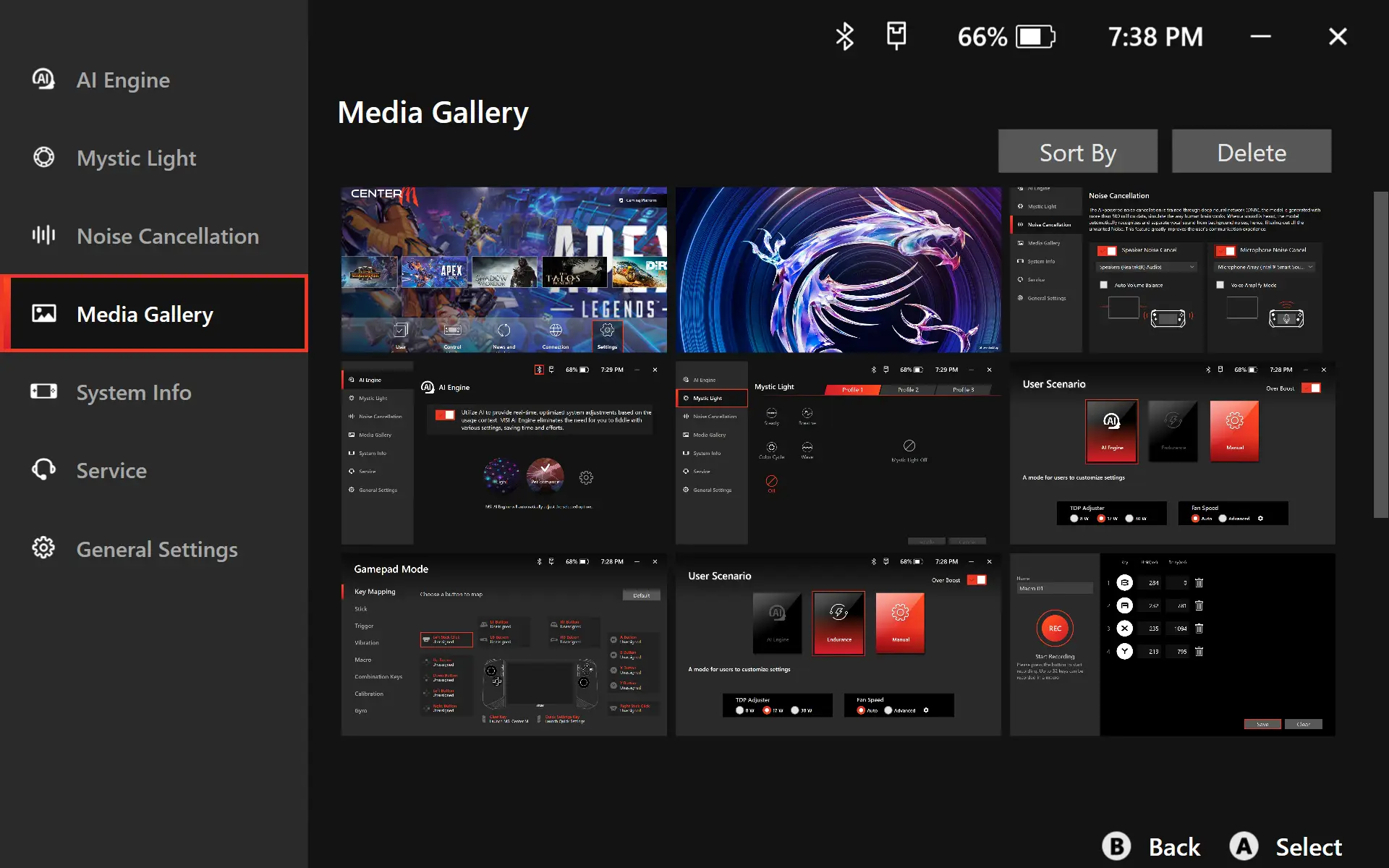
Task: Click the battery indicator icon
Action: coord(1035,36)
